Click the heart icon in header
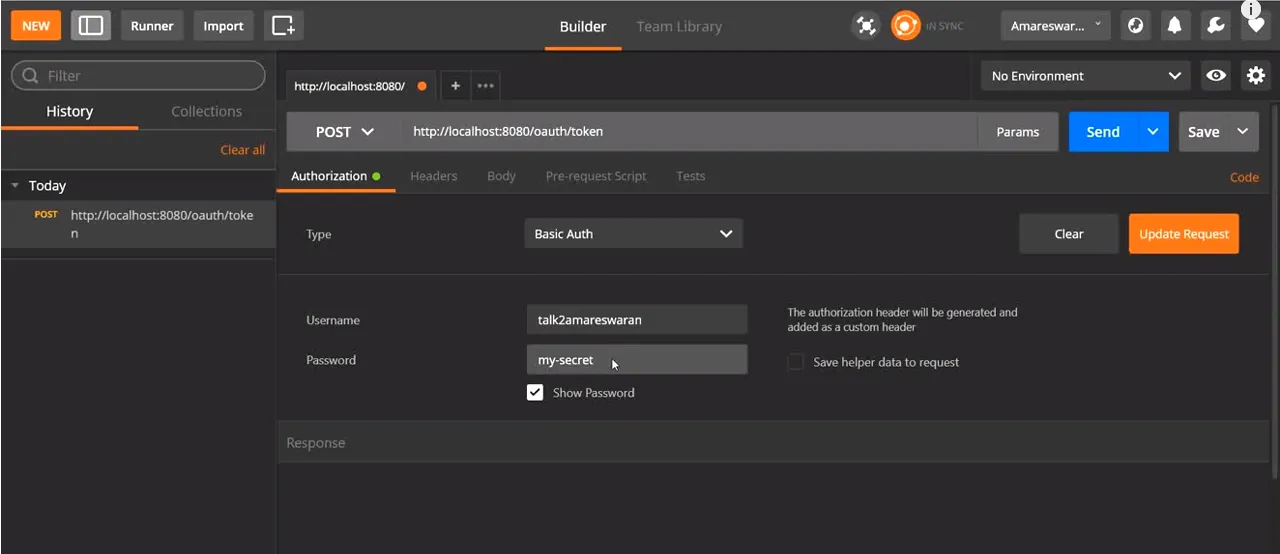 1256,26
